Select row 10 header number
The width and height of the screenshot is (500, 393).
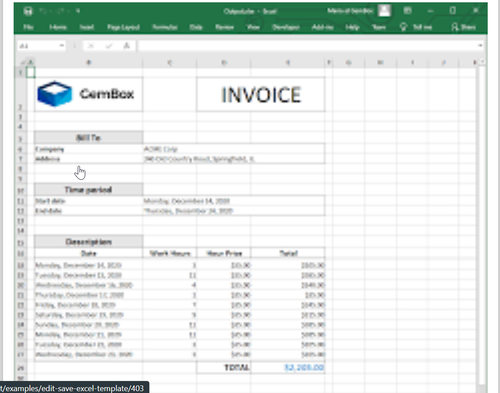[x=20, y=191]
